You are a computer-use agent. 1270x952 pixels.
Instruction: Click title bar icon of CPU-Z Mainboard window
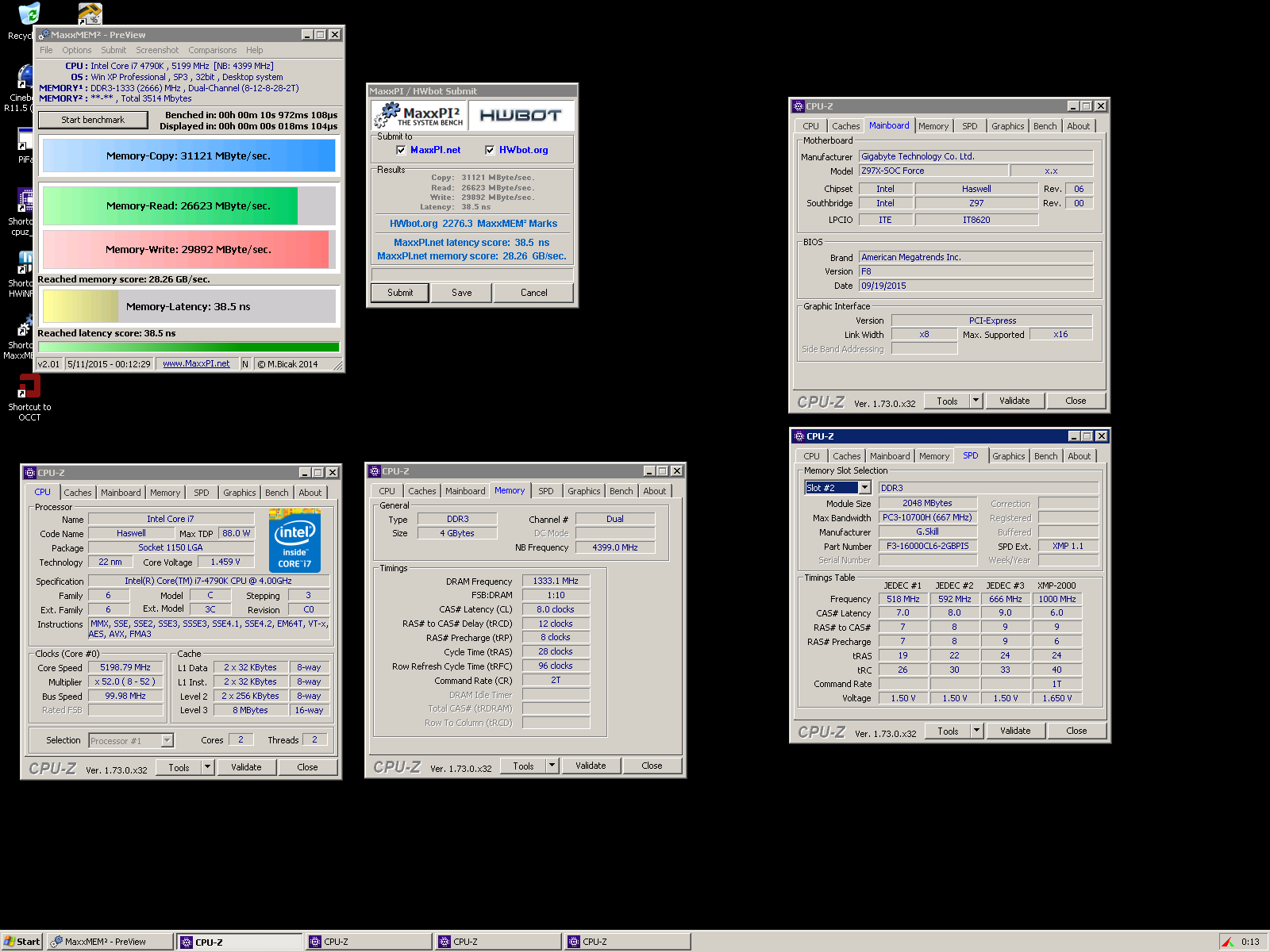799,106
